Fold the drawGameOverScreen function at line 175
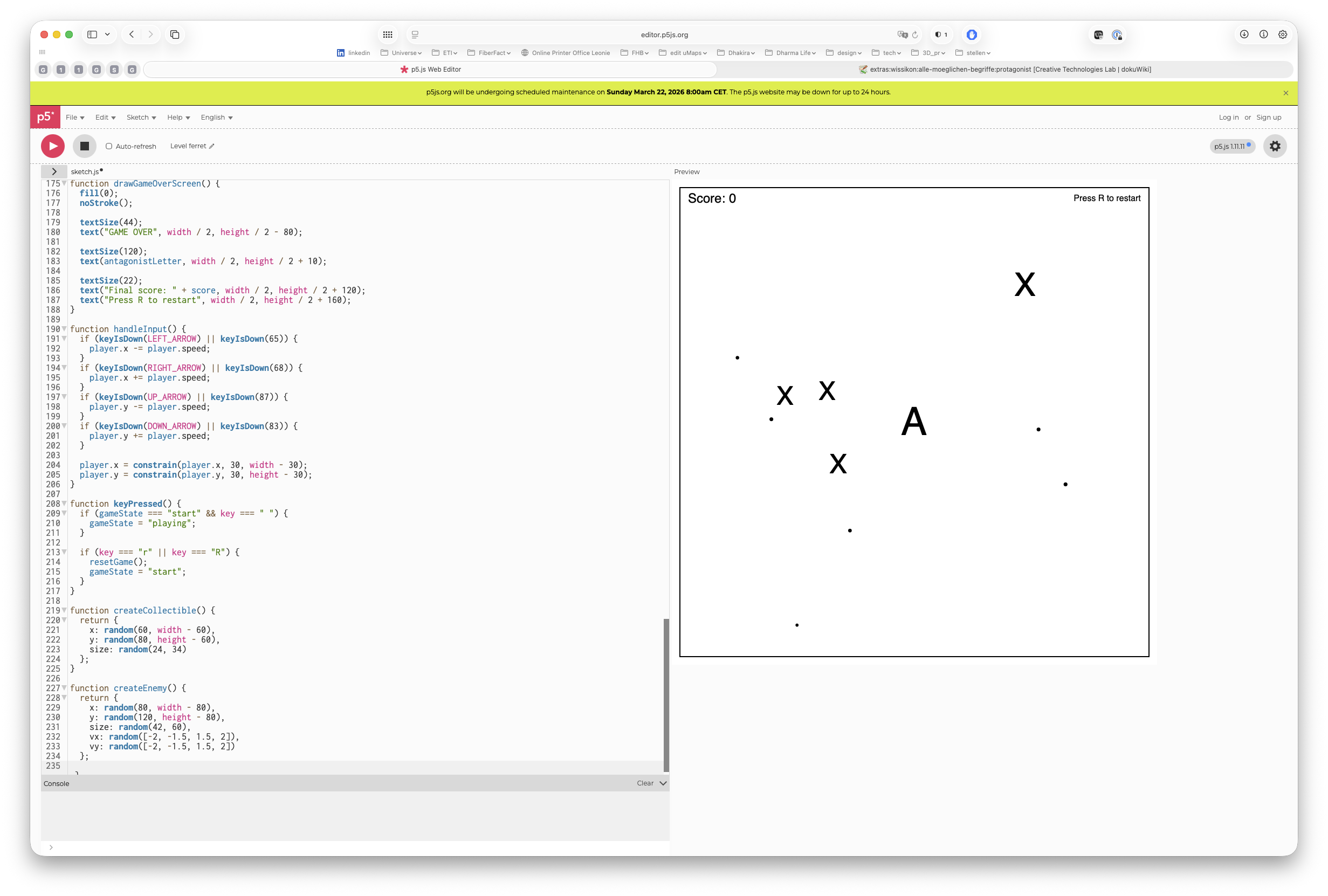Viewport: 1328px width, 896px height. [x=64, y=183]
